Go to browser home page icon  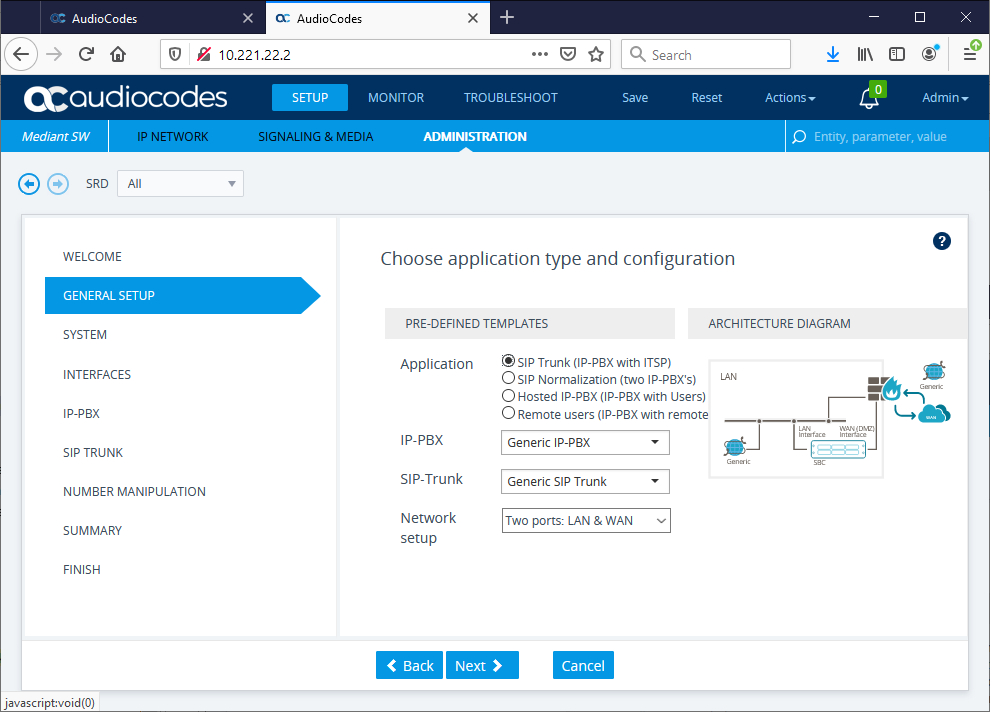(118, 54)
